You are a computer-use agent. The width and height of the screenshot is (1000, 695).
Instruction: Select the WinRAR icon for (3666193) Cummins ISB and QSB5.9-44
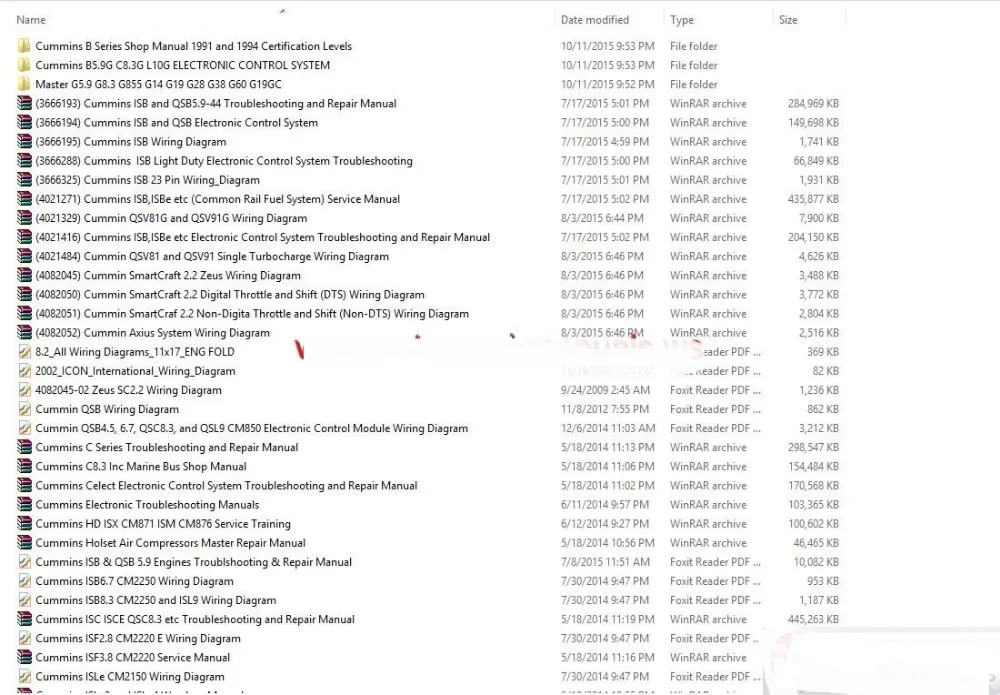(x=24, y=103)
